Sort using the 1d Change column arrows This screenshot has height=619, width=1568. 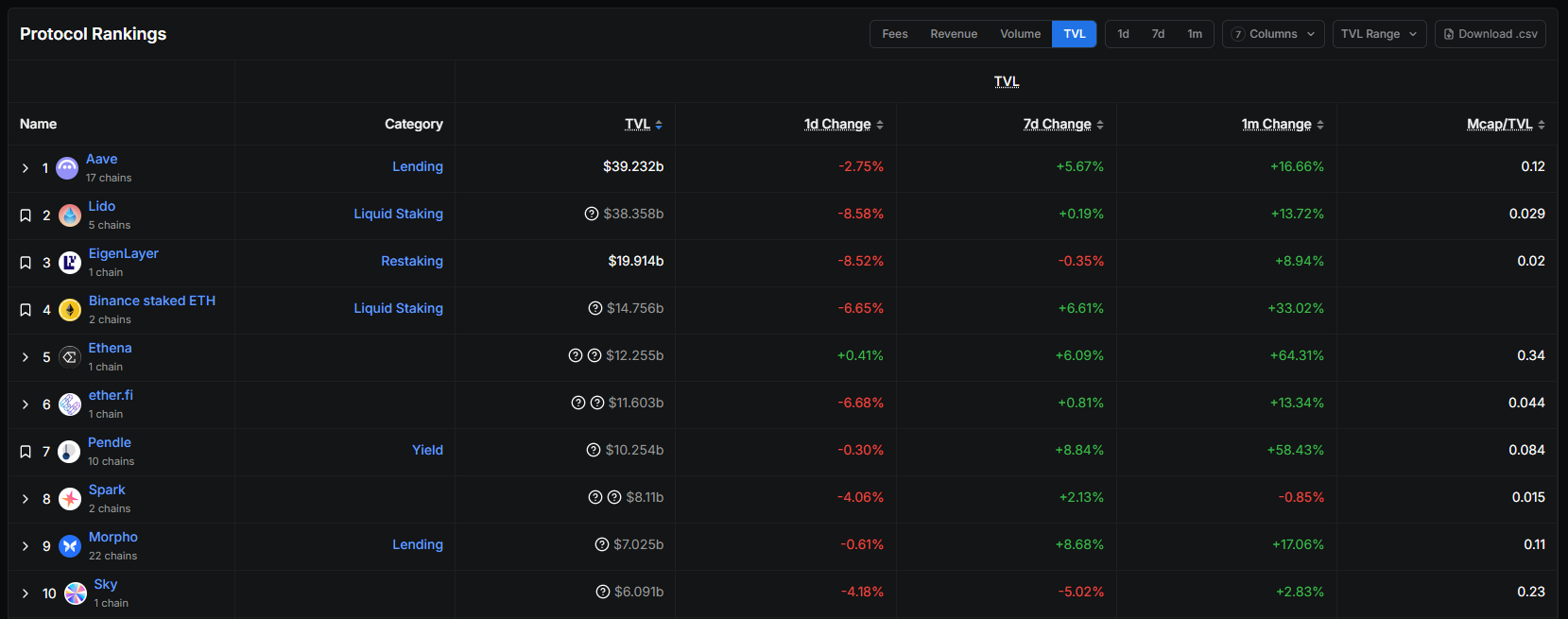coord(880,125)
